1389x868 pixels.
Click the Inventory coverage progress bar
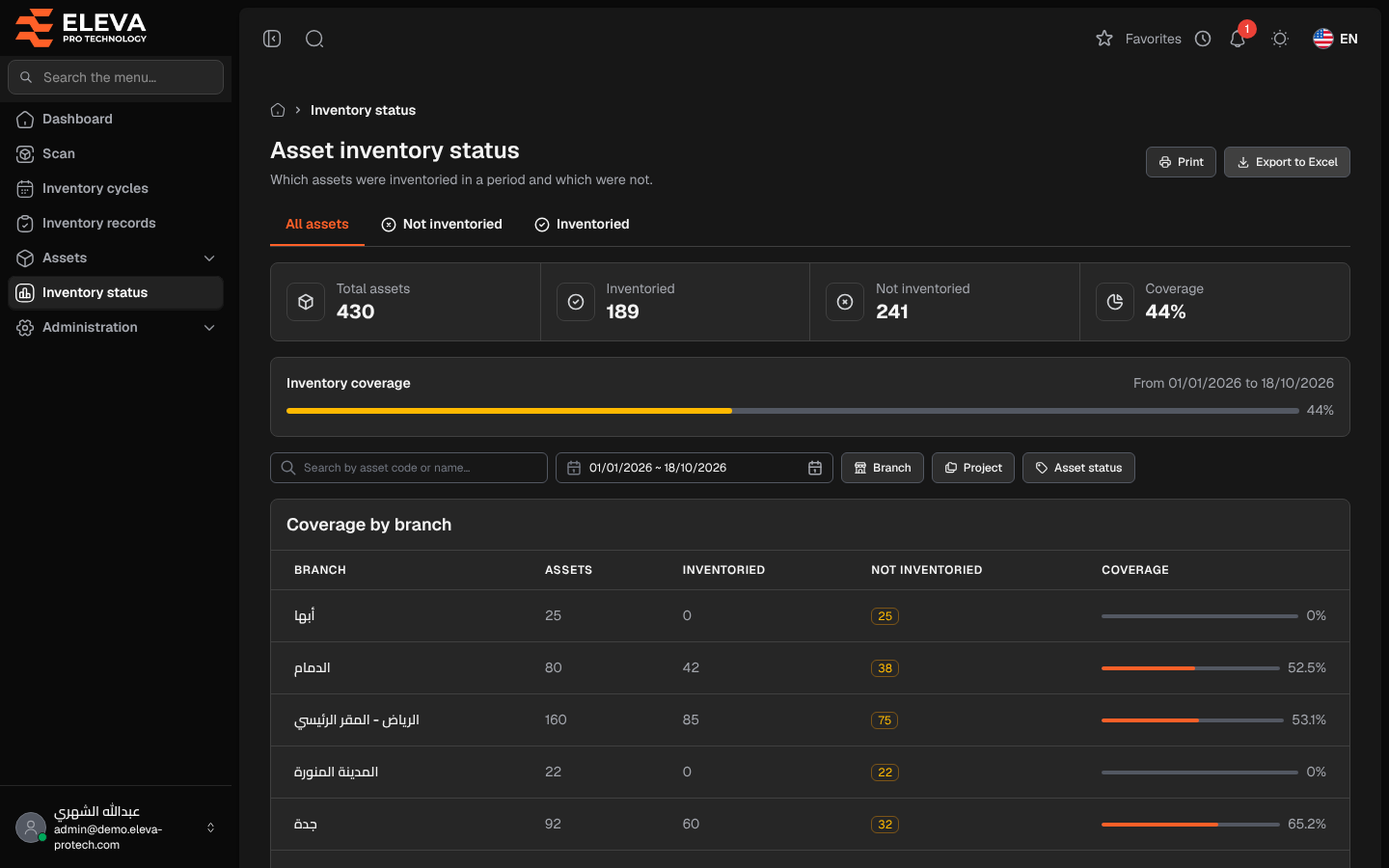pos(793,411)
